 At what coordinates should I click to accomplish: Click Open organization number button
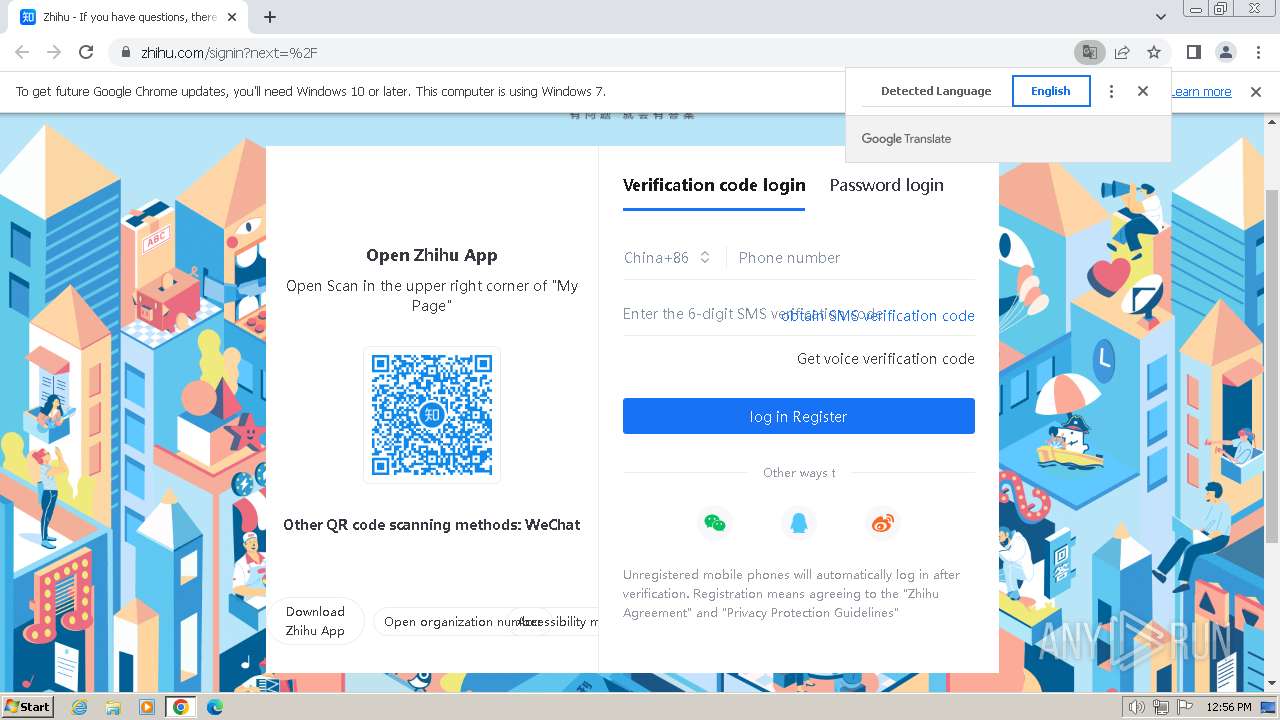(461, 622)
